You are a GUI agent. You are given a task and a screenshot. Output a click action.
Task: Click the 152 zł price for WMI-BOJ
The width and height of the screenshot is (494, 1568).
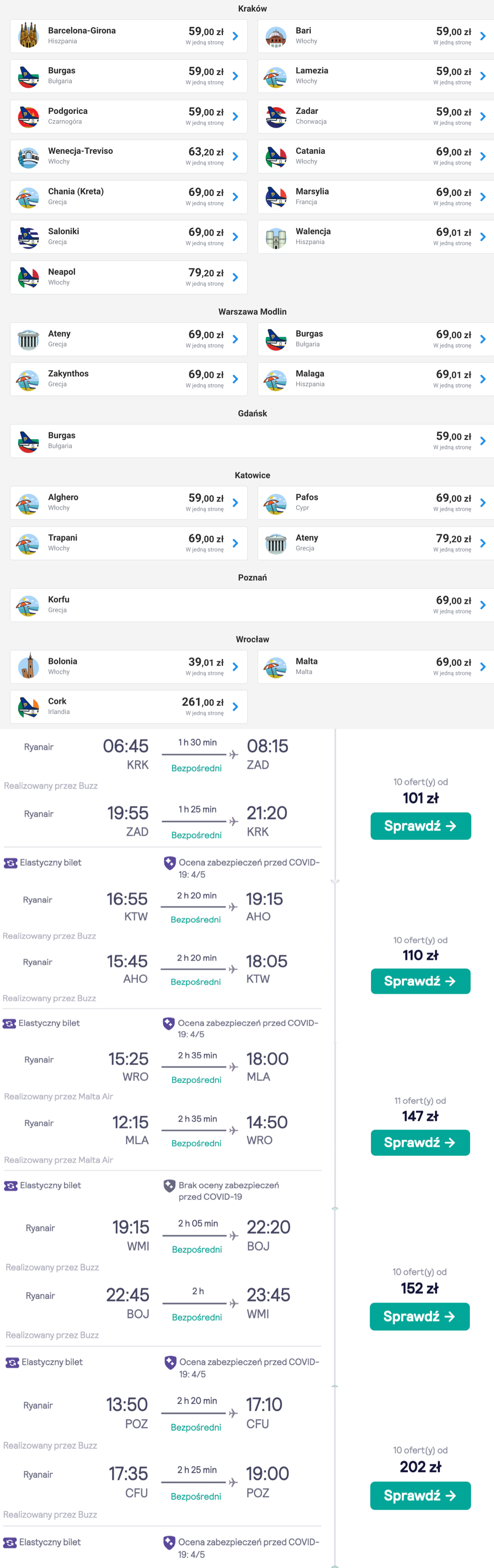(x=420, y=1288)
